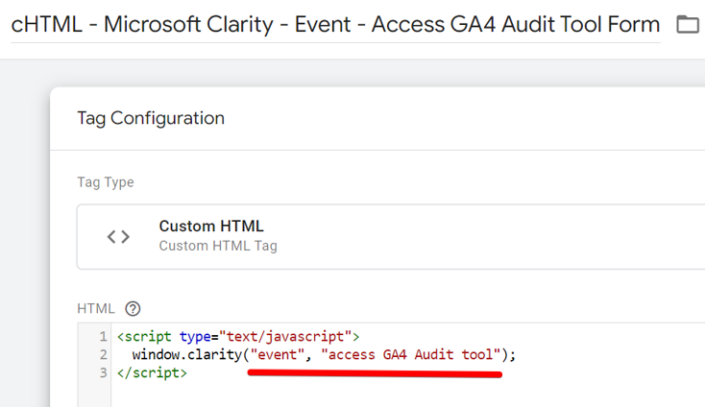This screenshot has height=407, width=705.
Task: Click code line 2 window.clarity call
Action: (324, 354)
